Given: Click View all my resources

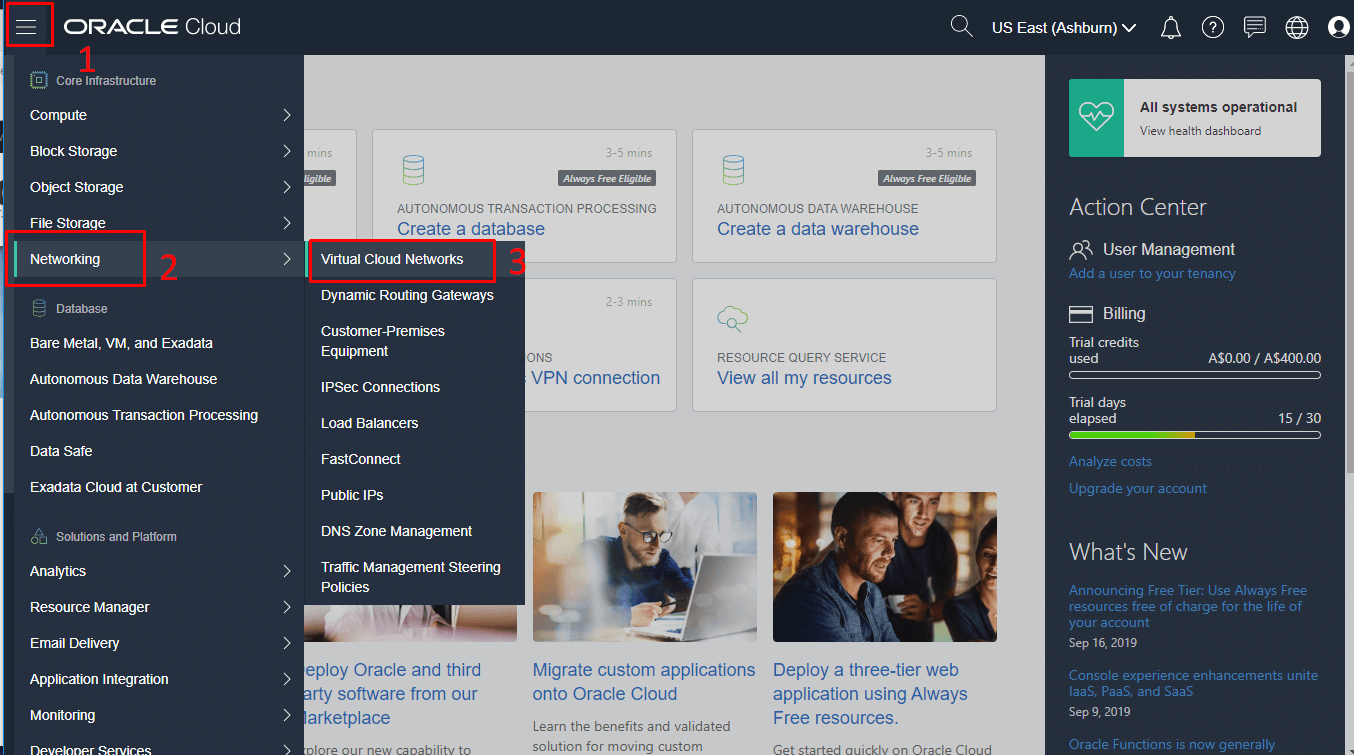Looking at the screenshot, I should pyautogui.click(x=804, y=378).
